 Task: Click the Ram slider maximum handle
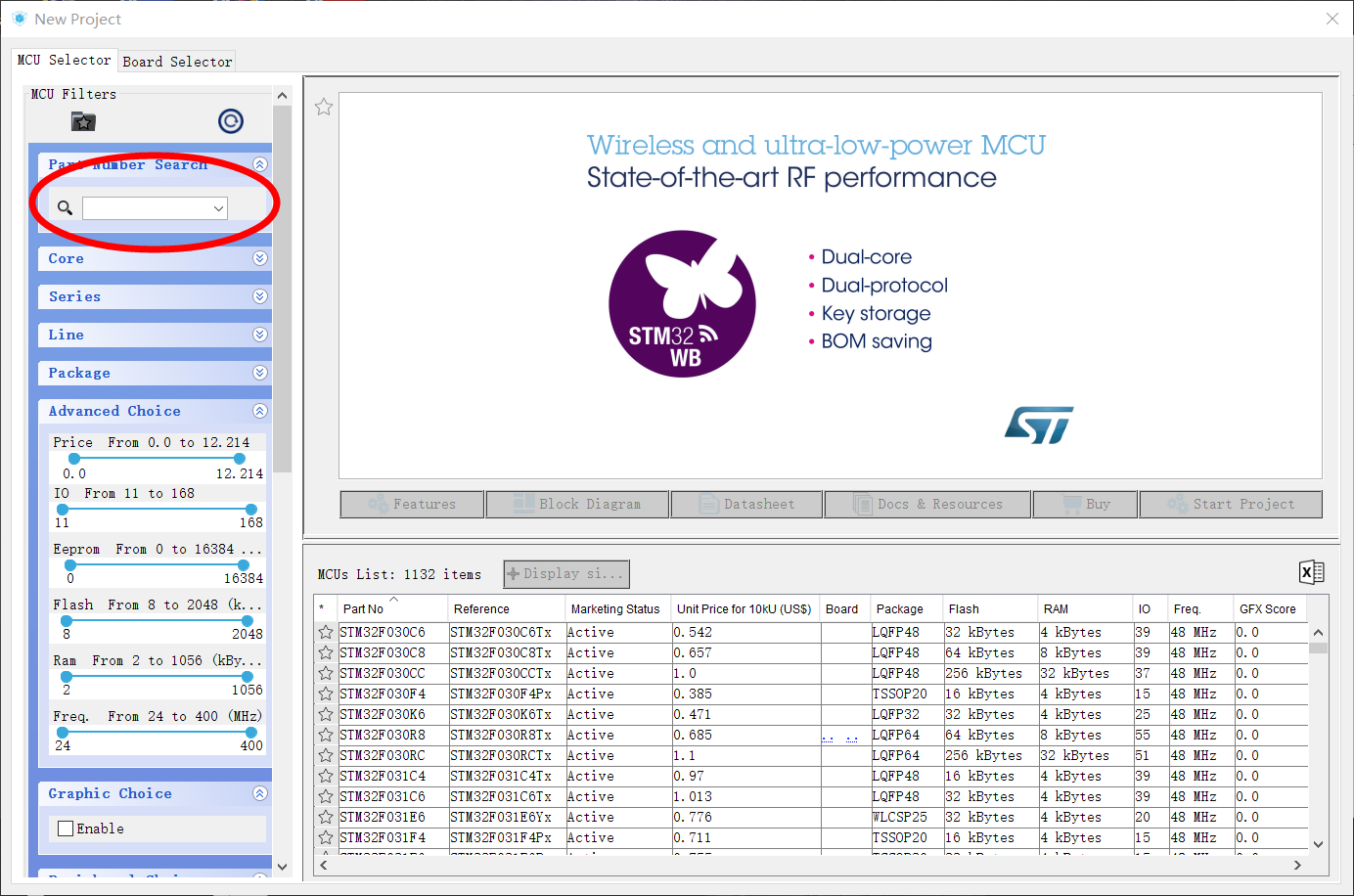point(248,676)
